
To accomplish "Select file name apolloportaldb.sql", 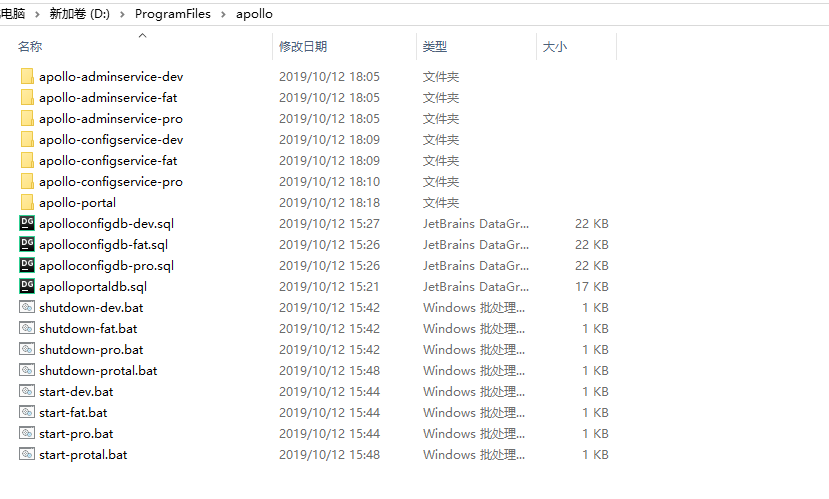I will click(93, 287).
